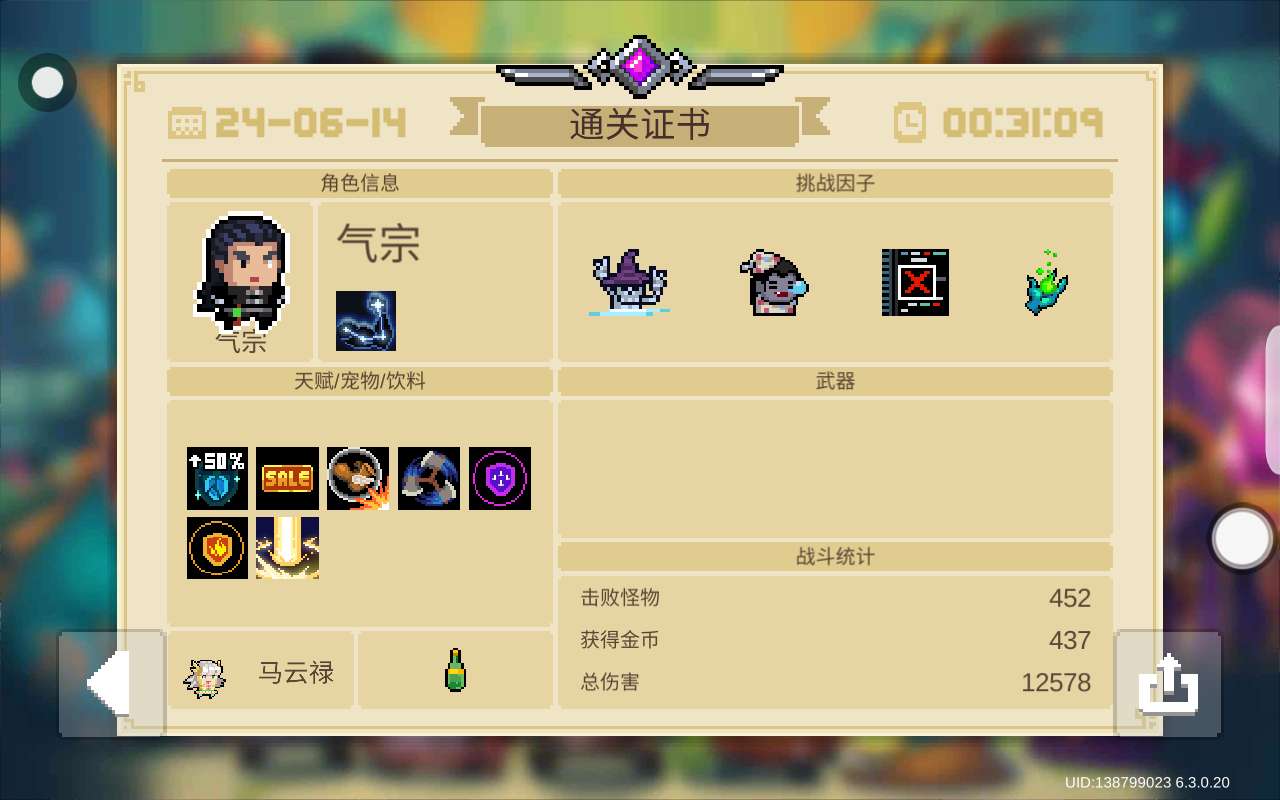Tap the SALE talent icon
1280x800 pixels.
(x=287, y=478)
